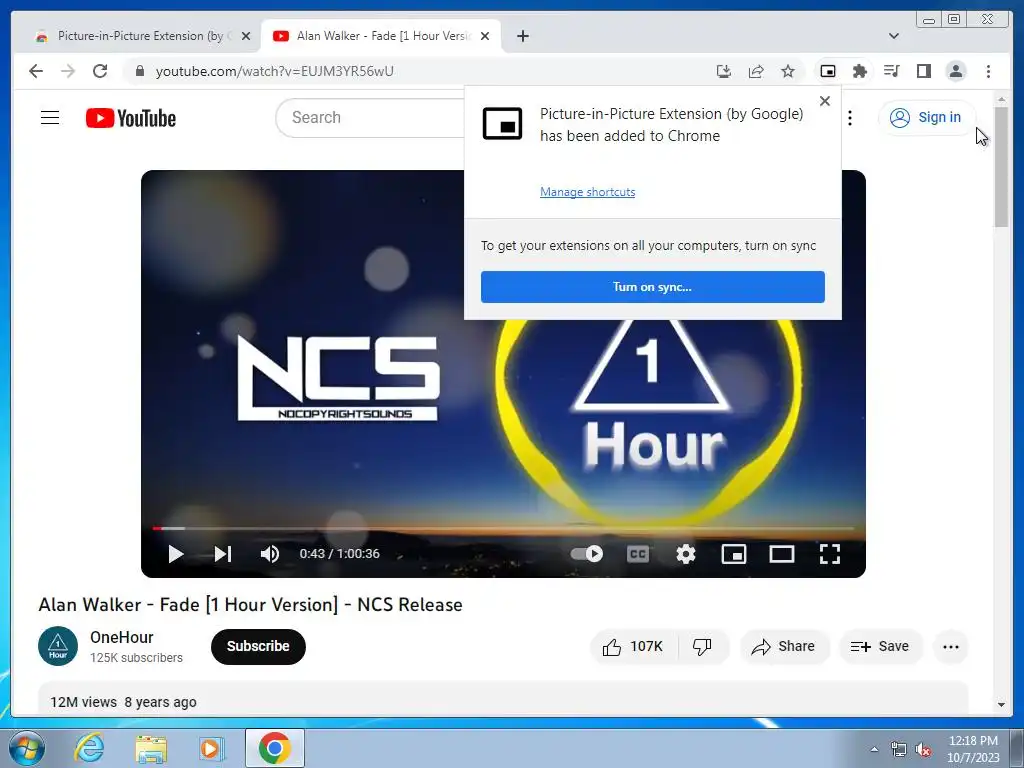Dismiss the extension added popup
This screenshot has height=768, width=1024.
click(x=825, y=101)
